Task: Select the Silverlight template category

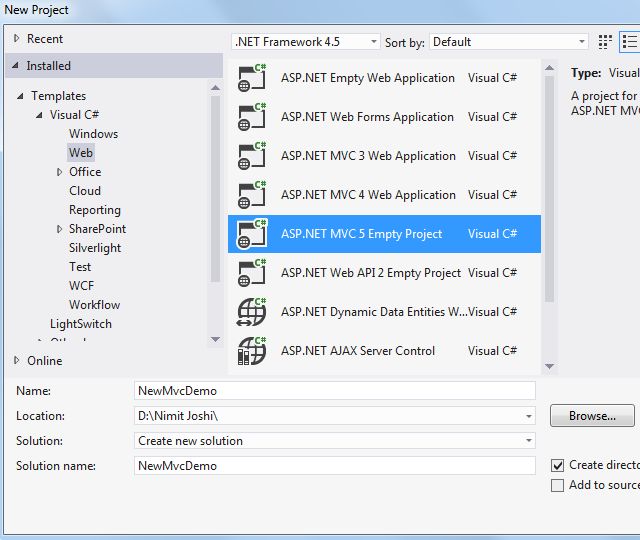Action: [95, 248]
